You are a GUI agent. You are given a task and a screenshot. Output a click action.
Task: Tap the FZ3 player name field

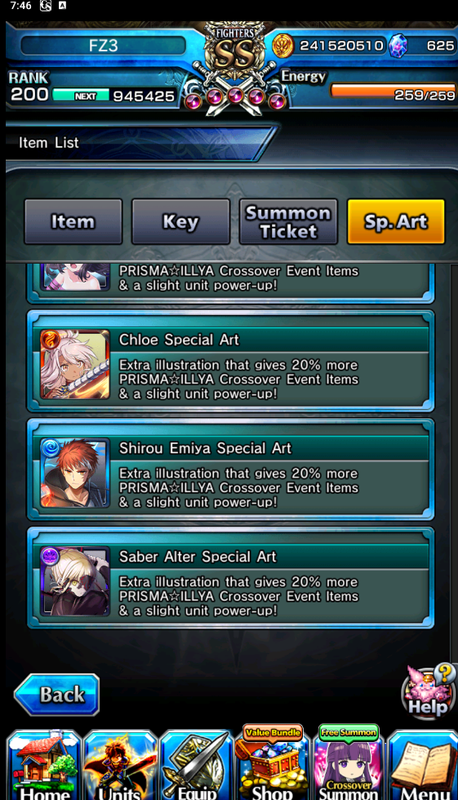[103, 45]
